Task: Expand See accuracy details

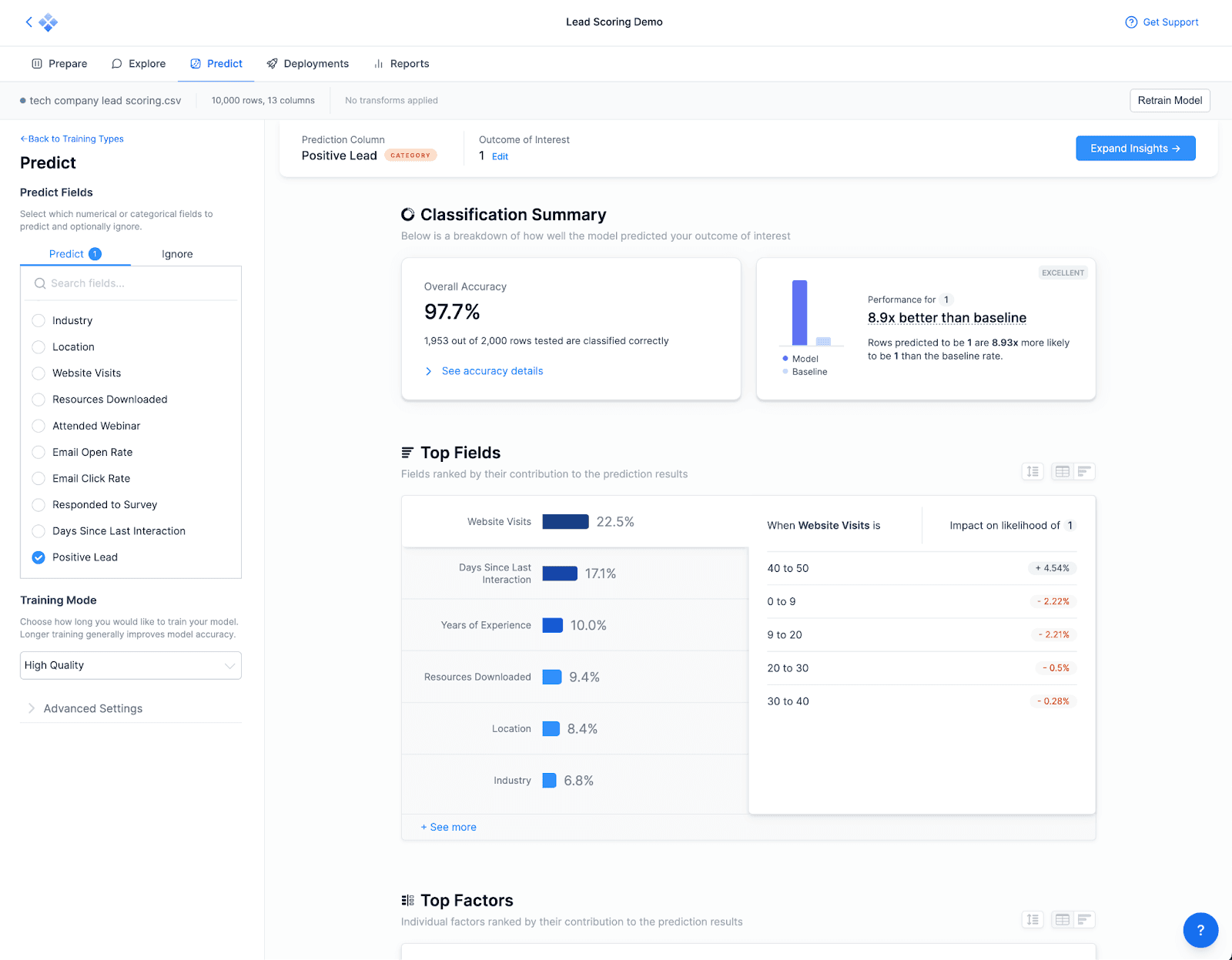Action: coord(484,371)
